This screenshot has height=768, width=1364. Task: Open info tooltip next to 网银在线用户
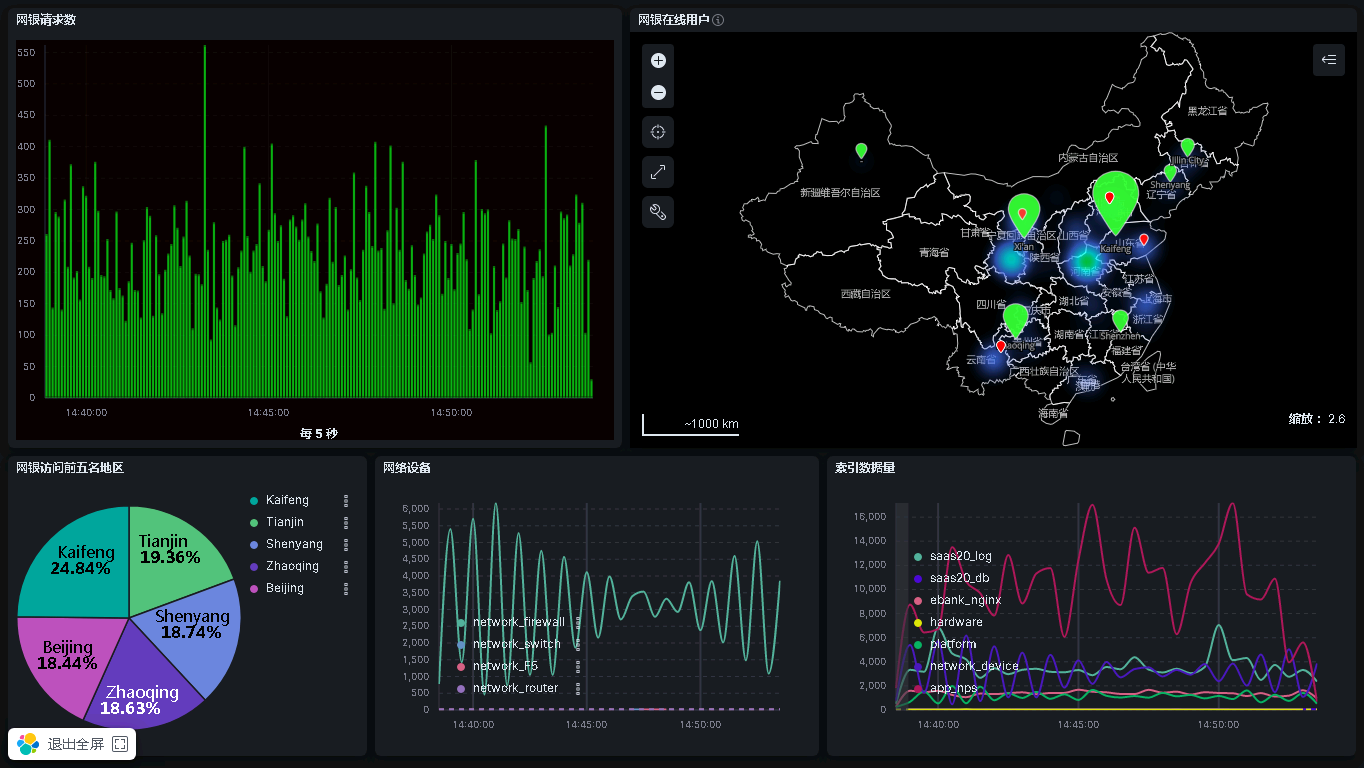pos(718,20)
